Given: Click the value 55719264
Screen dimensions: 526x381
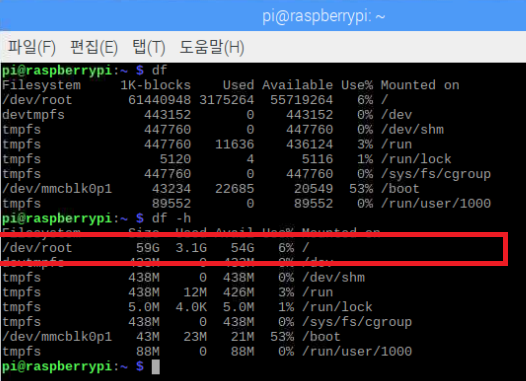Looking at the screenshot, I should (302, 100).
